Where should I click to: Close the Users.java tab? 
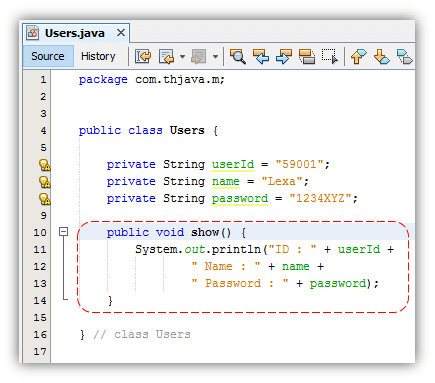(121, 33)
